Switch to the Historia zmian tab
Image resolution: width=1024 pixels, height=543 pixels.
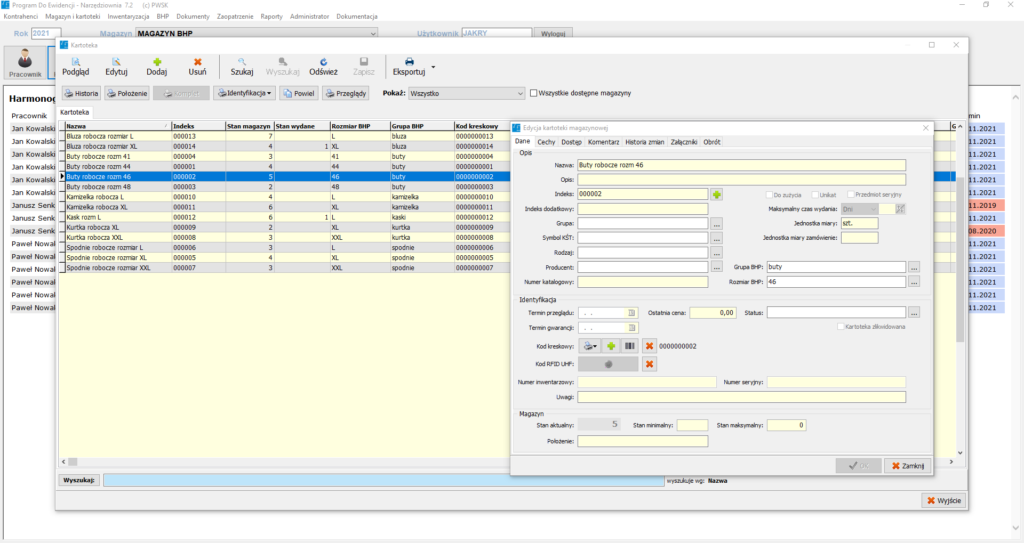[644, 142]
